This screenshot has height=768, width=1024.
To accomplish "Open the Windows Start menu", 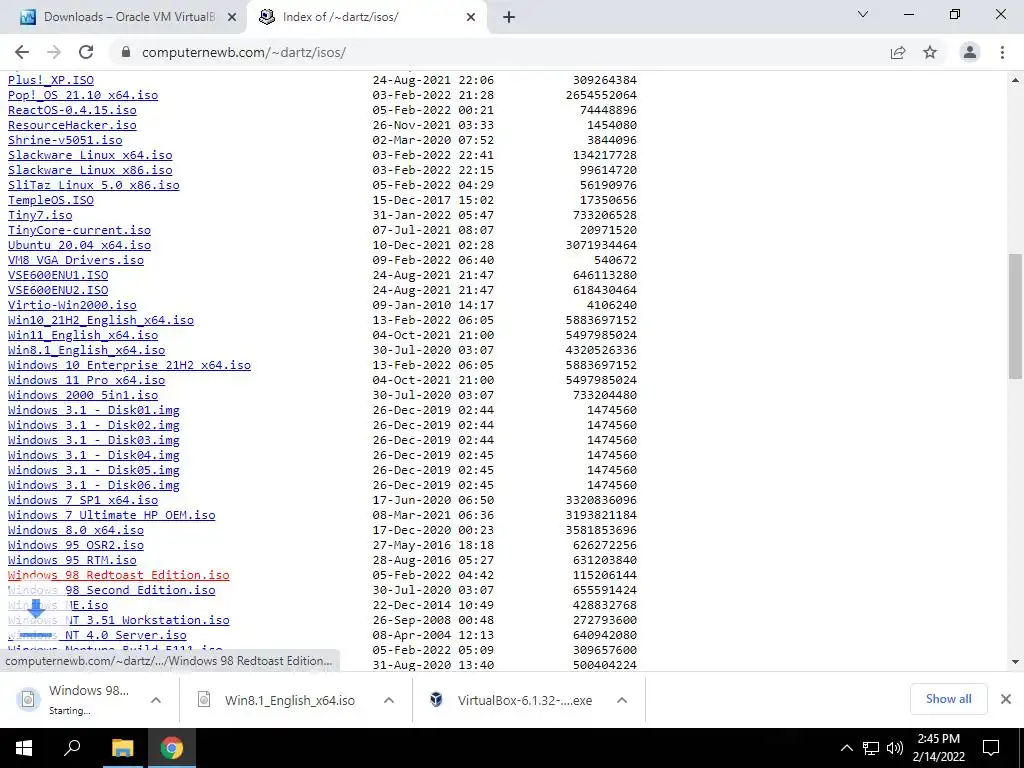I will 24,748.
